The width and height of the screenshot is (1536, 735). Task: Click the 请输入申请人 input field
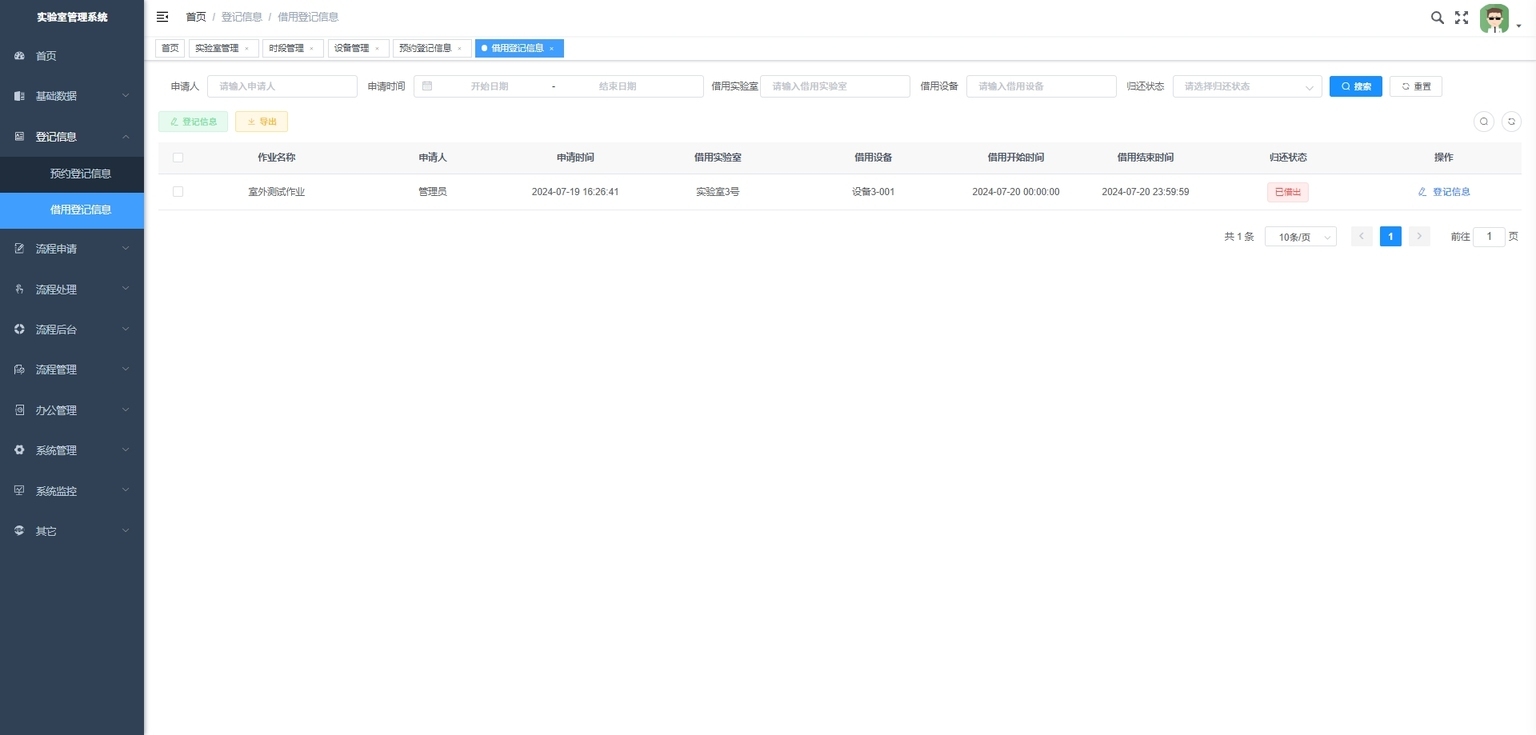coord(282,86)
